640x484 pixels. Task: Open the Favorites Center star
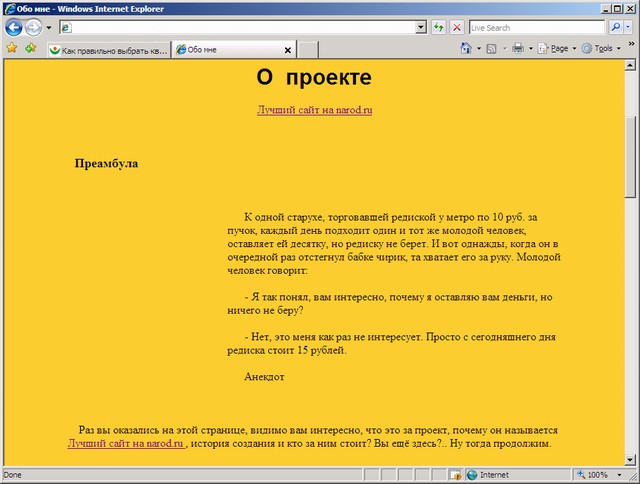[x=12, y=48]
